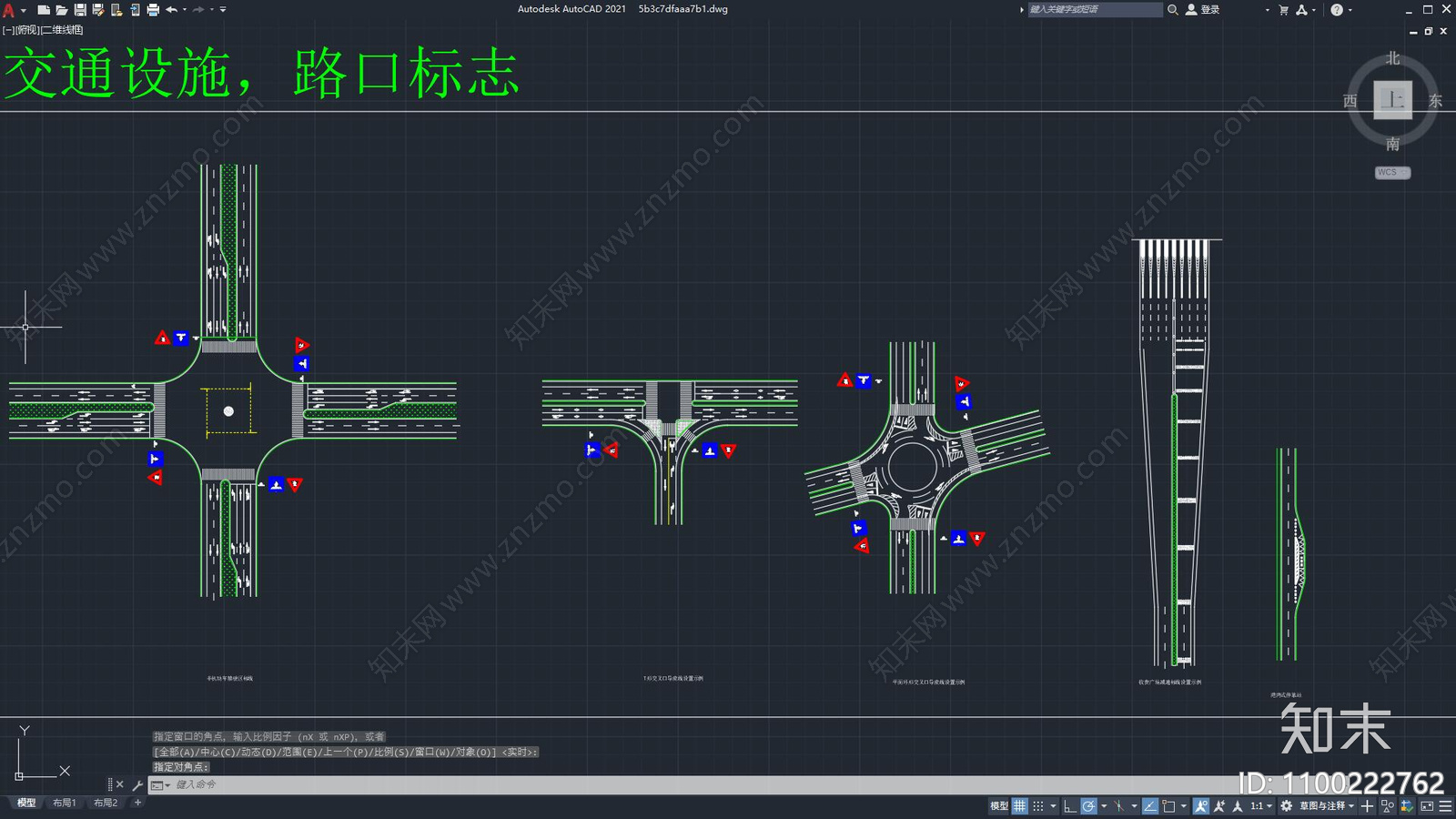Click the New drawing icon
This screenshot has width=1456, height=819.
43,10
